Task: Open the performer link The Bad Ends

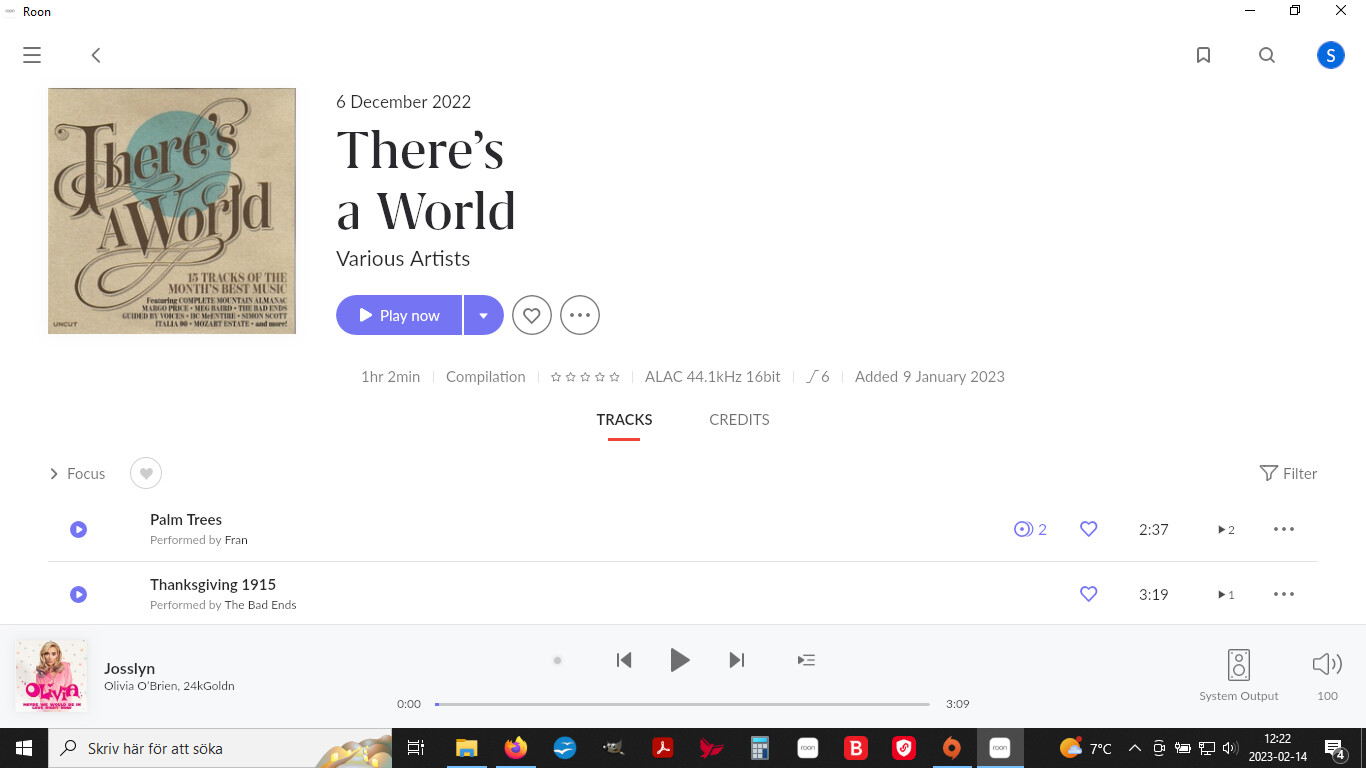Action: pyautogui.click(x=260, y=605)
